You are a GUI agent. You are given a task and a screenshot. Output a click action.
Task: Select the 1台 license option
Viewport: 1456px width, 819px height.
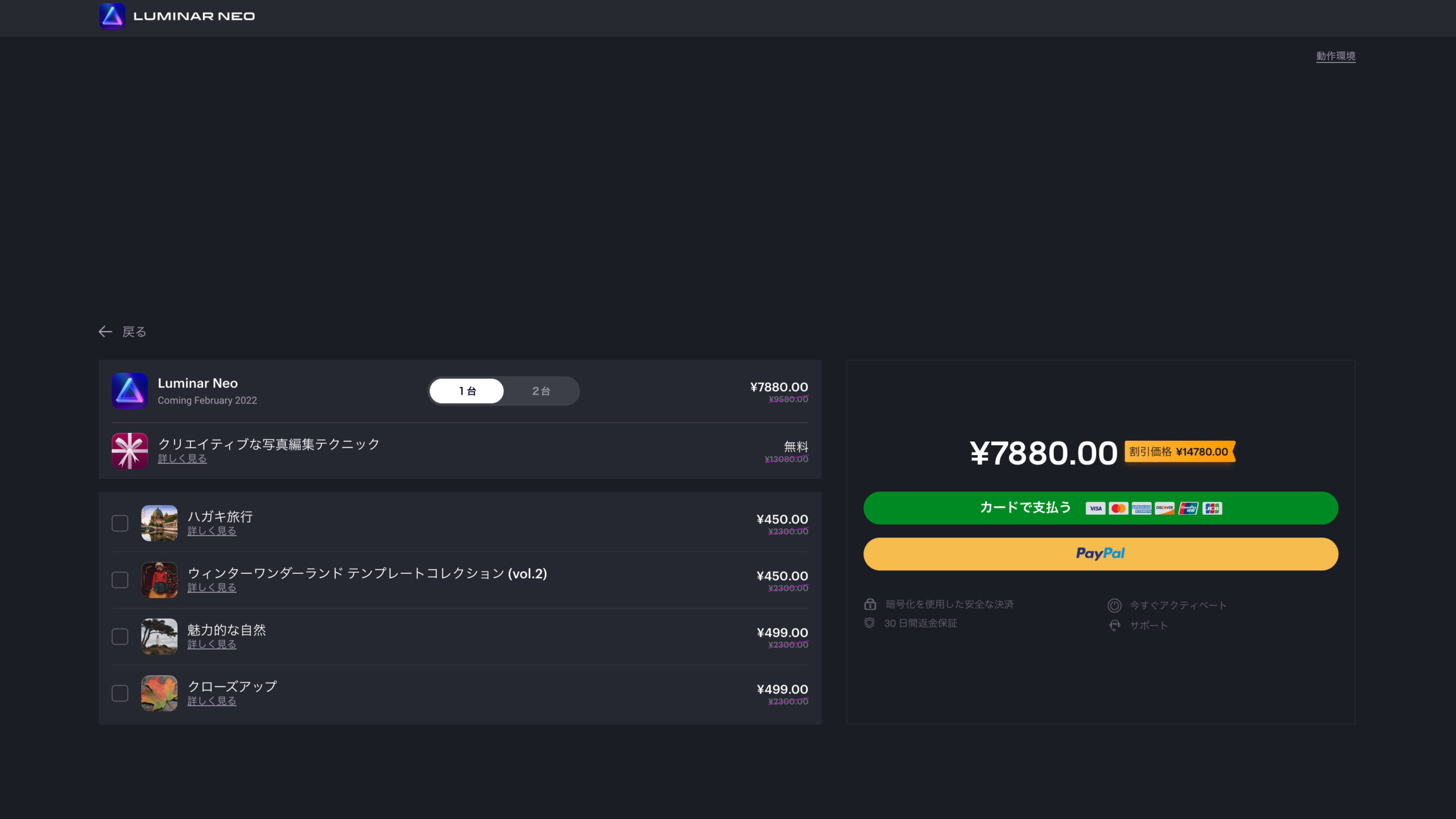point(467,391)
